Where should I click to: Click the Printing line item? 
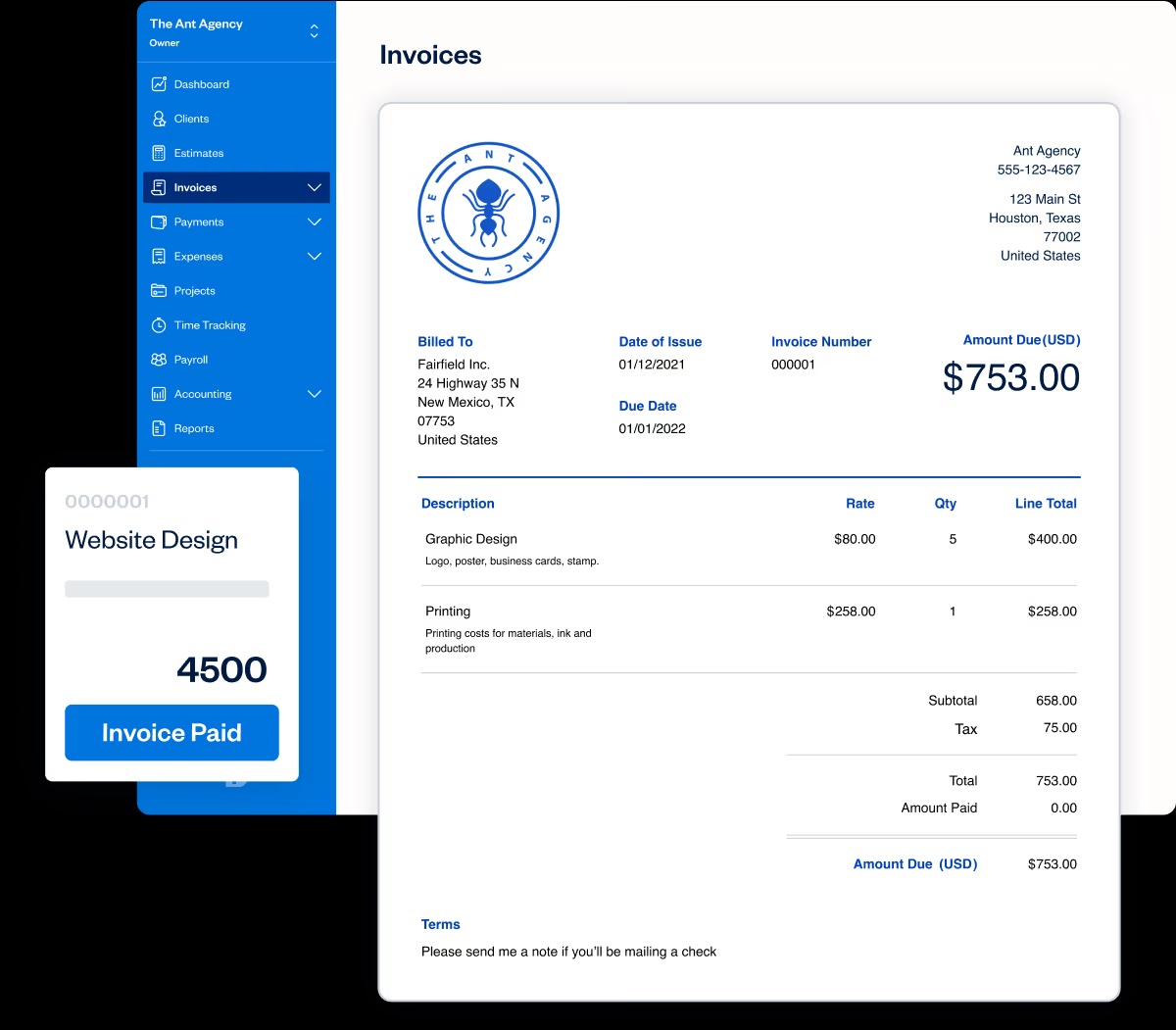(x=448, y=611)
